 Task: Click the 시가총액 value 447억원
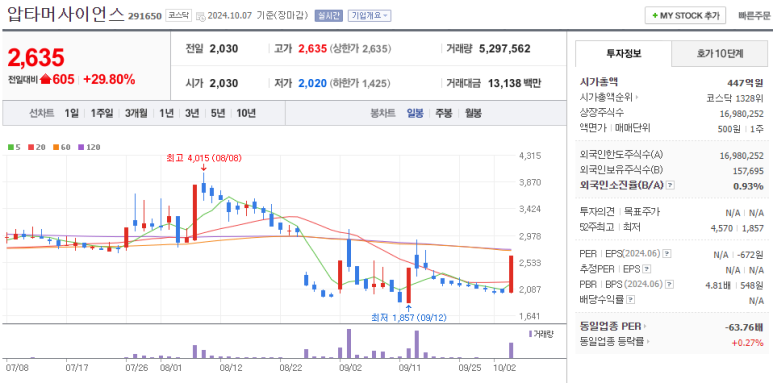click(x=745, y=82)
